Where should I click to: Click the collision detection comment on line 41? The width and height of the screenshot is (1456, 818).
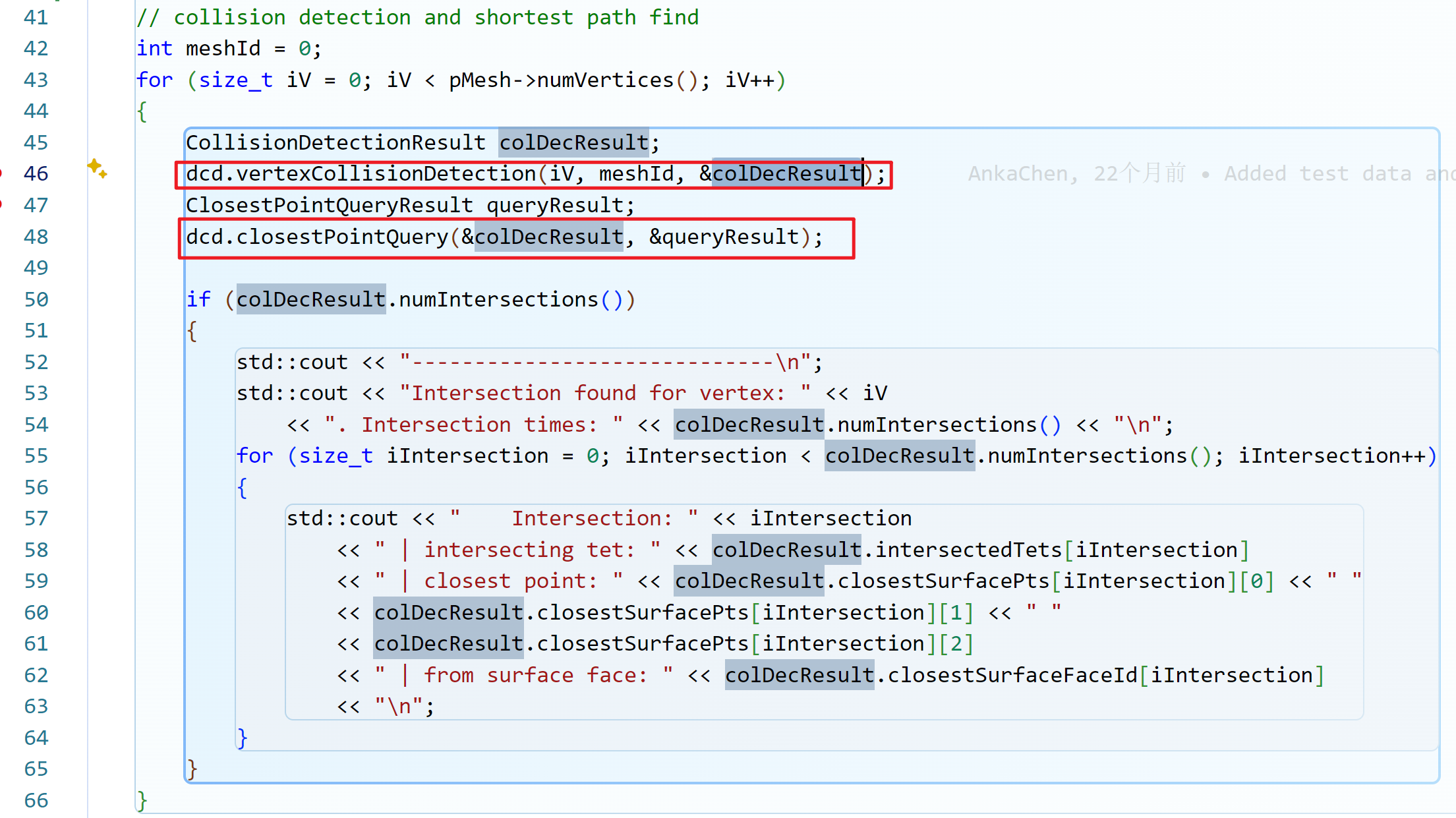click(x=418, y=18)
